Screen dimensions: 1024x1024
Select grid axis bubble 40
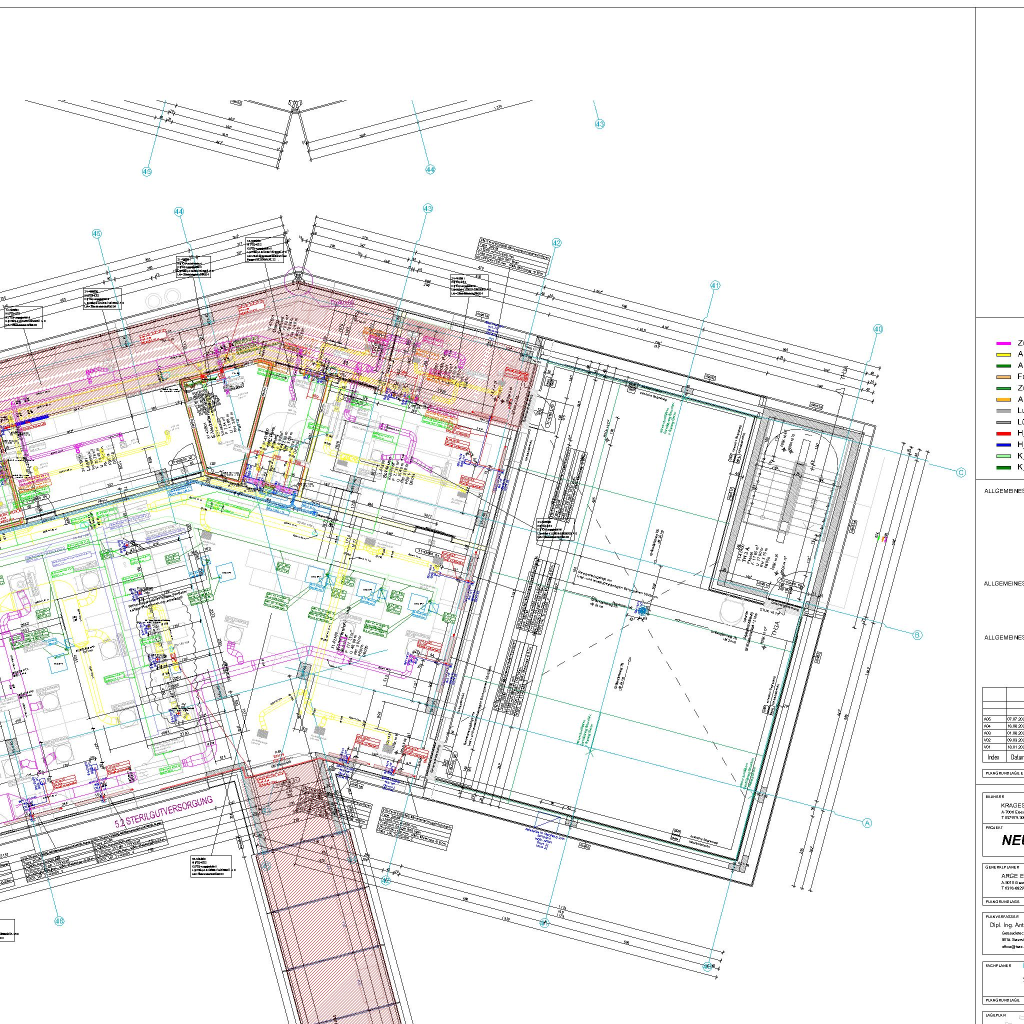click(878, 329)
